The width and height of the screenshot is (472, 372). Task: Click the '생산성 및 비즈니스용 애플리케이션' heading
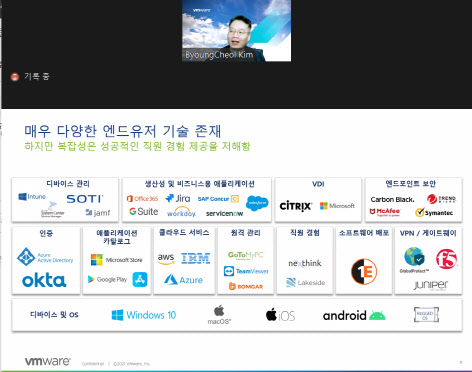tap(199, 184)
